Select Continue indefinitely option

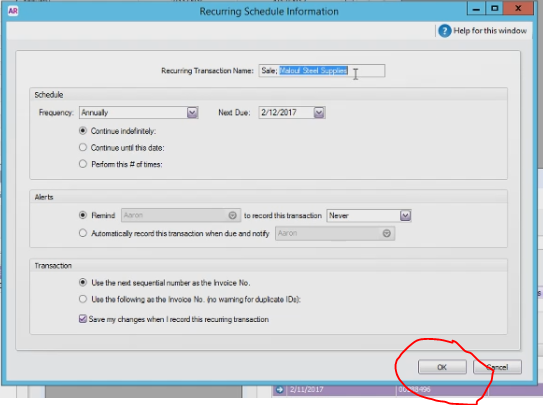click(x=83, y=131)
